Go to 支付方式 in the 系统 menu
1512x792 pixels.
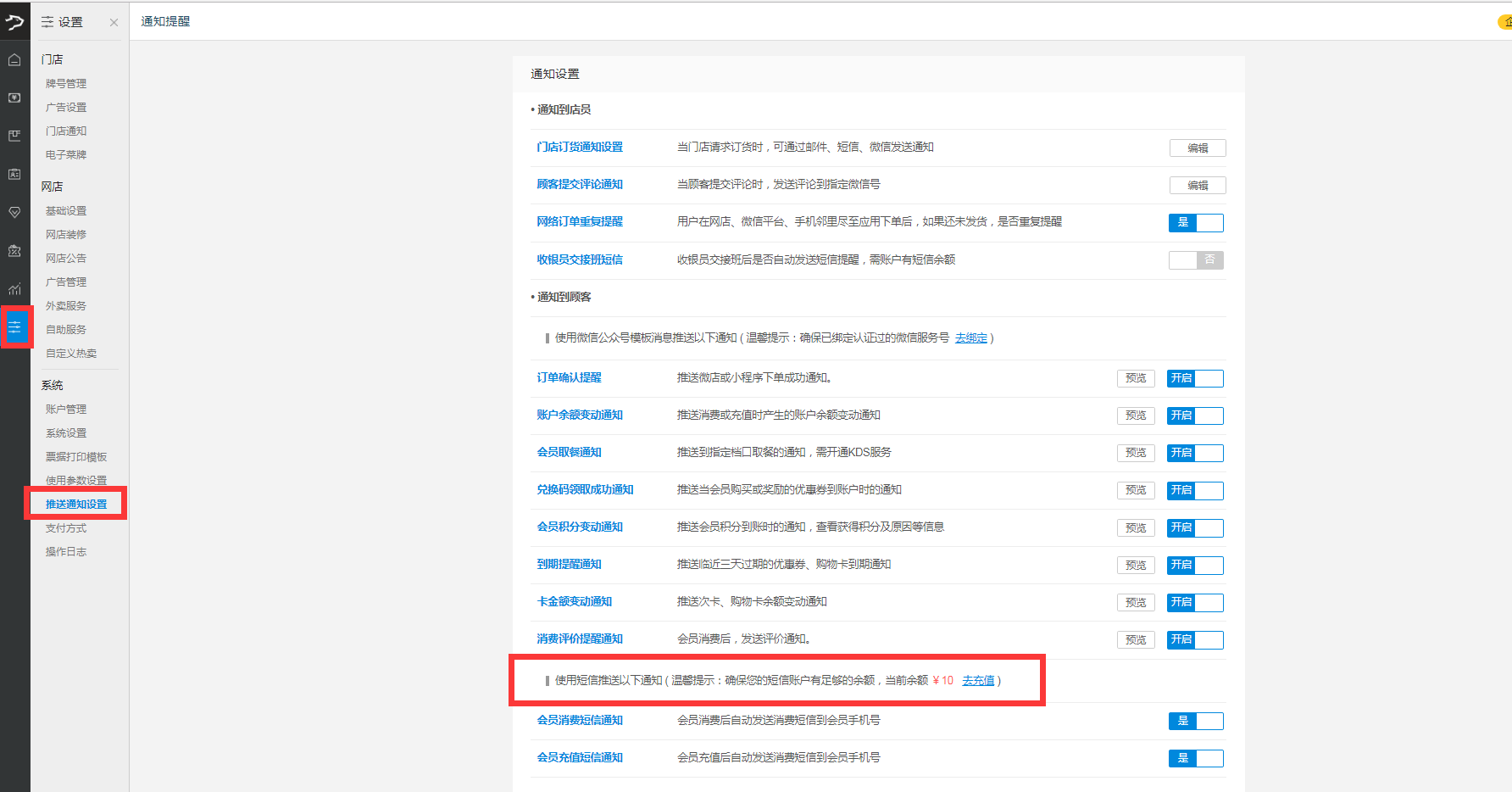66,528
